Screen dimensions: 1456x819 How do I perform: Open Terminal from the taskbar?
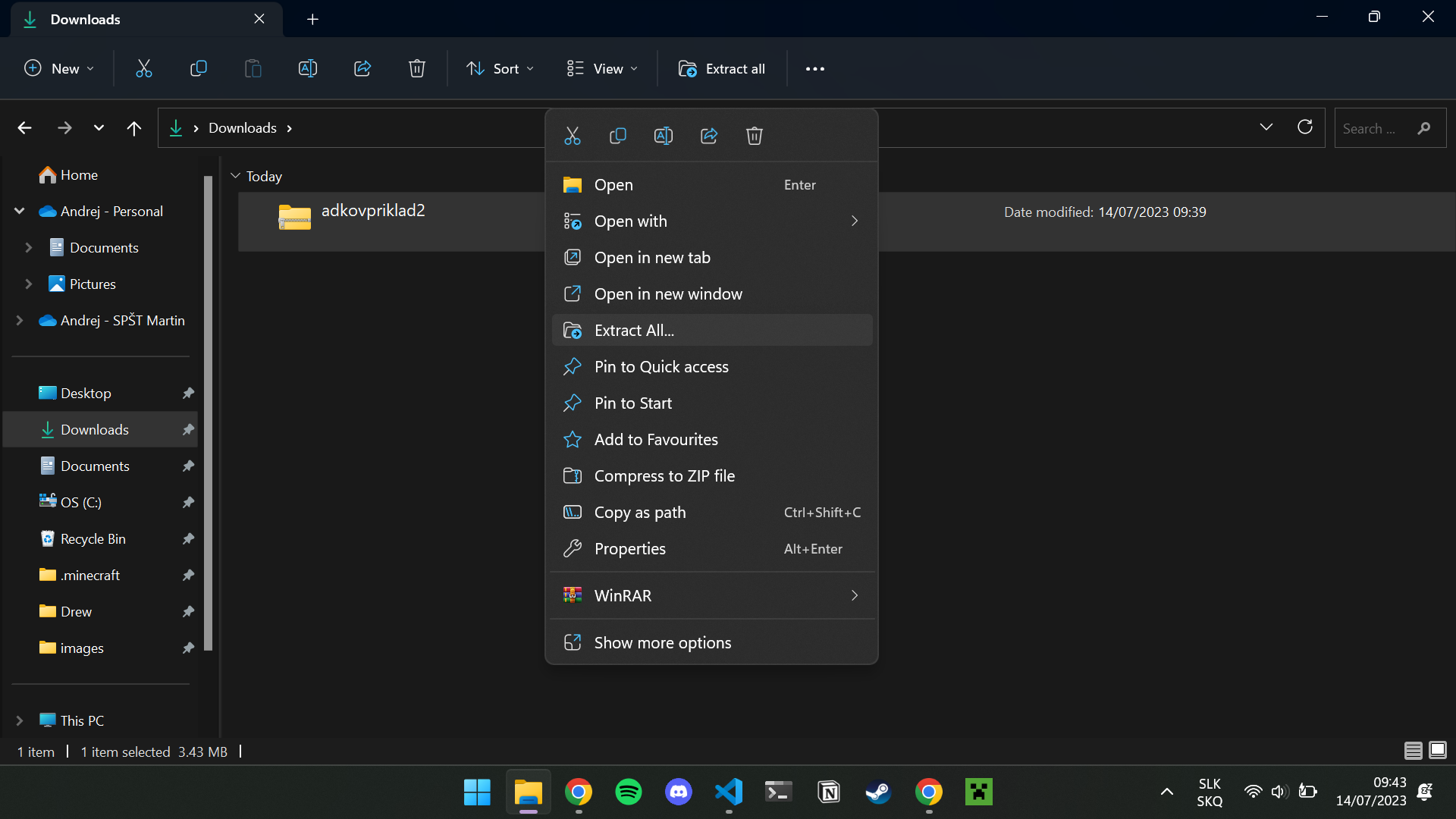(x=779, y=792)
